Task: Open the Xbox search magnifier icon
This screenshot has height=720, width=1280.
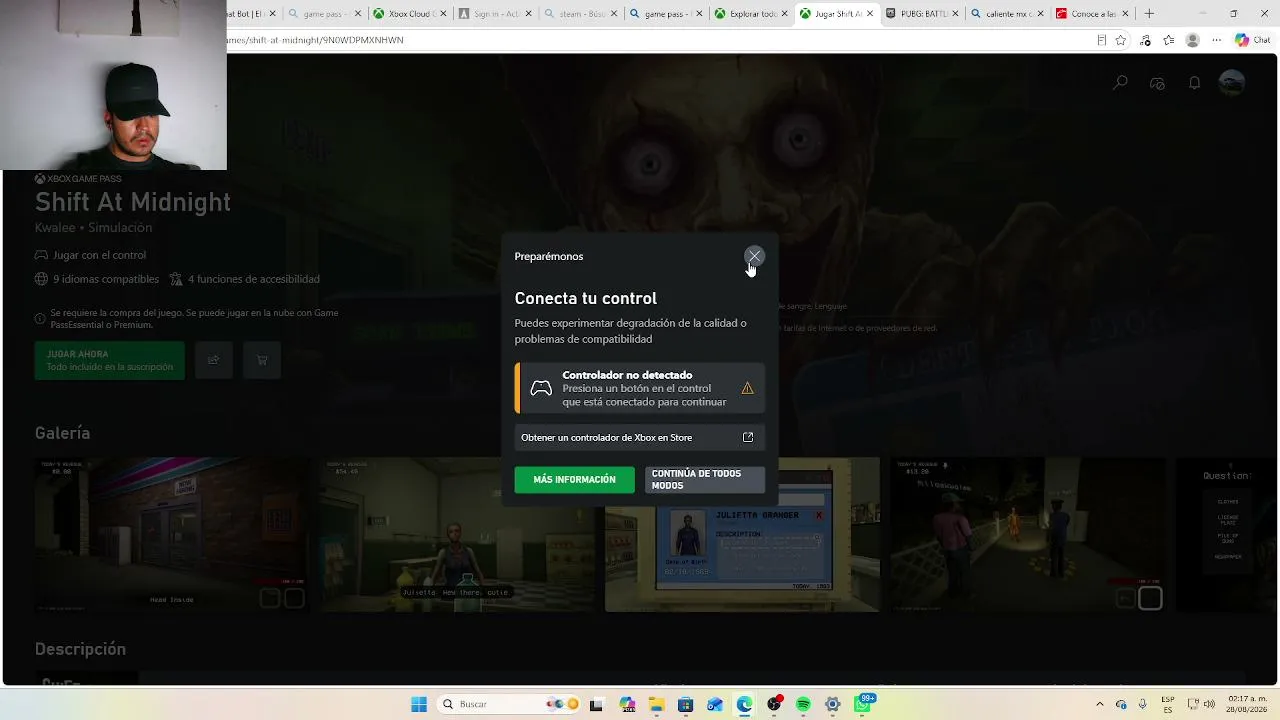Action: (1120, 83)
